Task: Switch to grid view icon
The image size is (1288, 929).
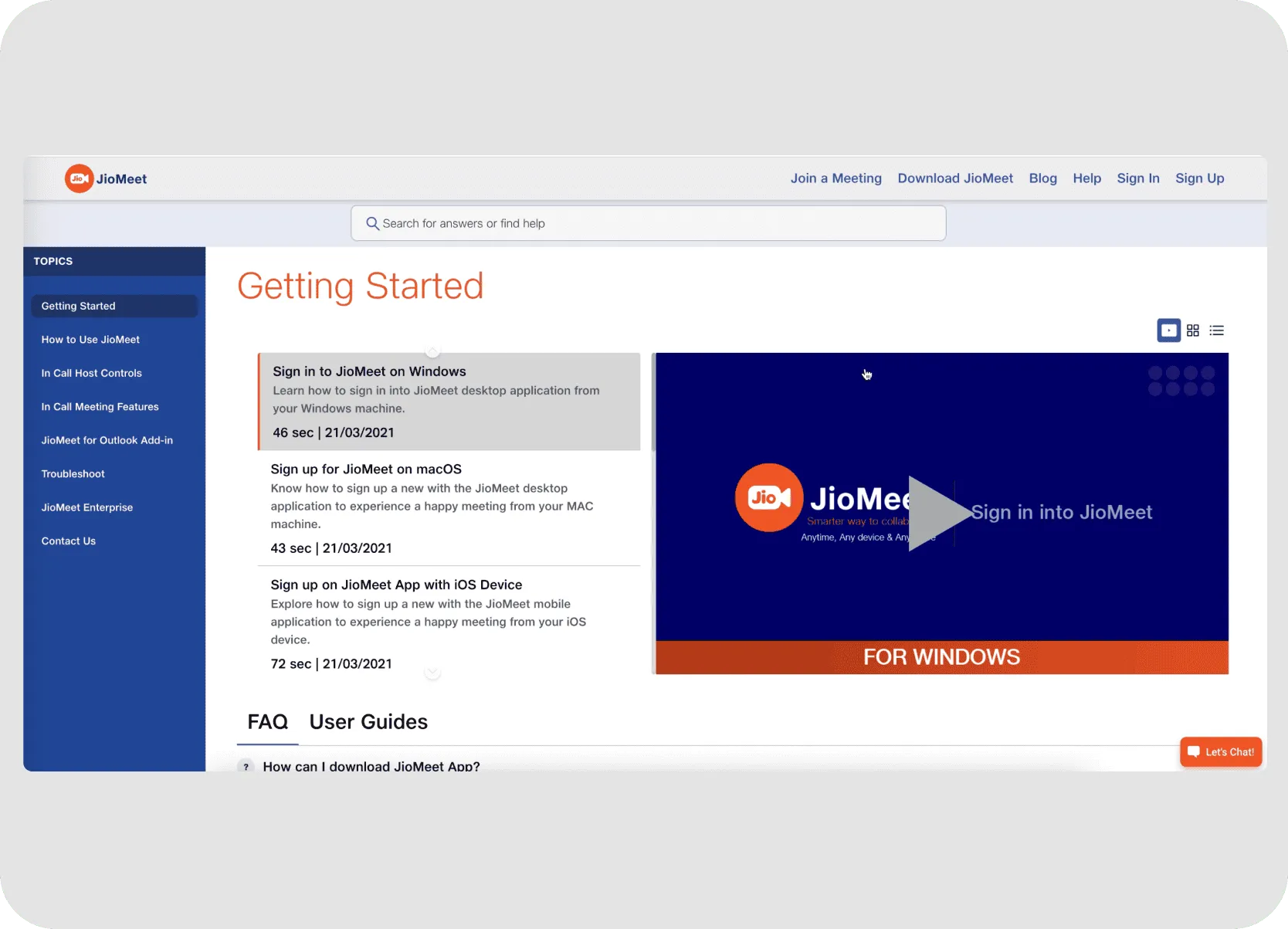Action: click(x=1193, y=331)
